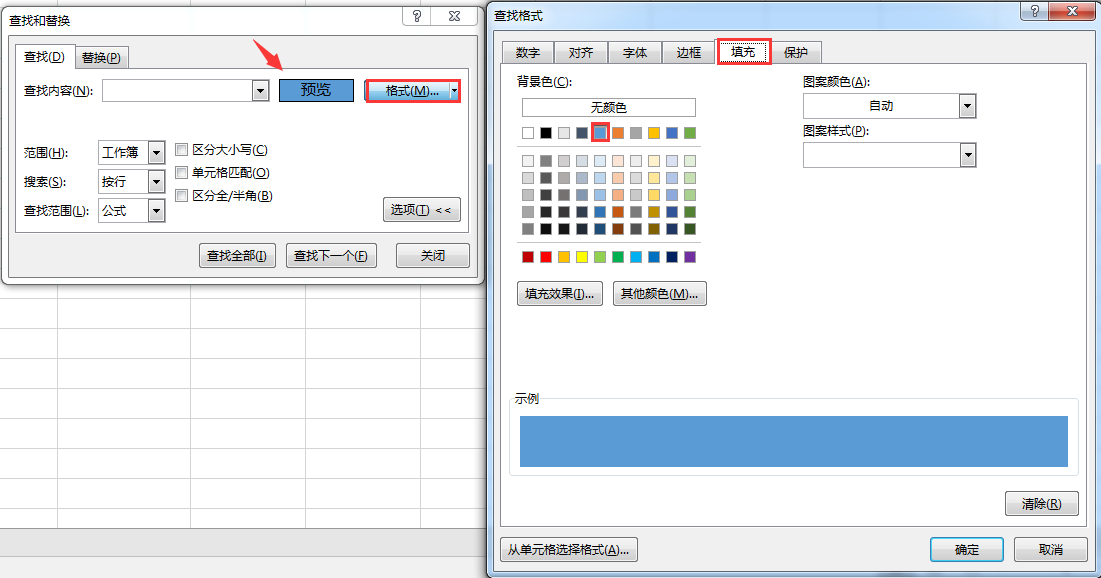Toggle the 区分大小写(C) checkbox
The height and width of the screenshot is (578, 1101).
(182, 150)
